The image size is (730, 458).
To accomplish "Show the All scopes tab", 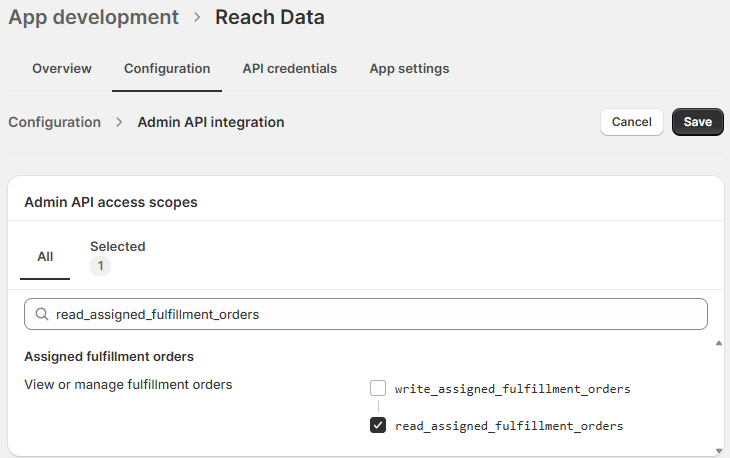I will pos(45,257).
